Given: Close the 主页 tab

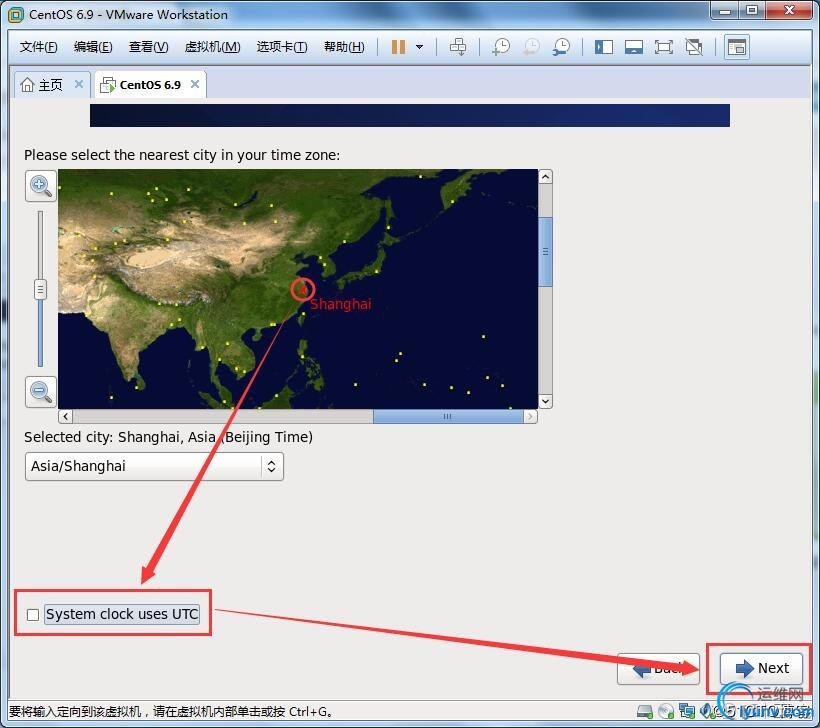Looking at the screenshot, I should pos(79,84).
